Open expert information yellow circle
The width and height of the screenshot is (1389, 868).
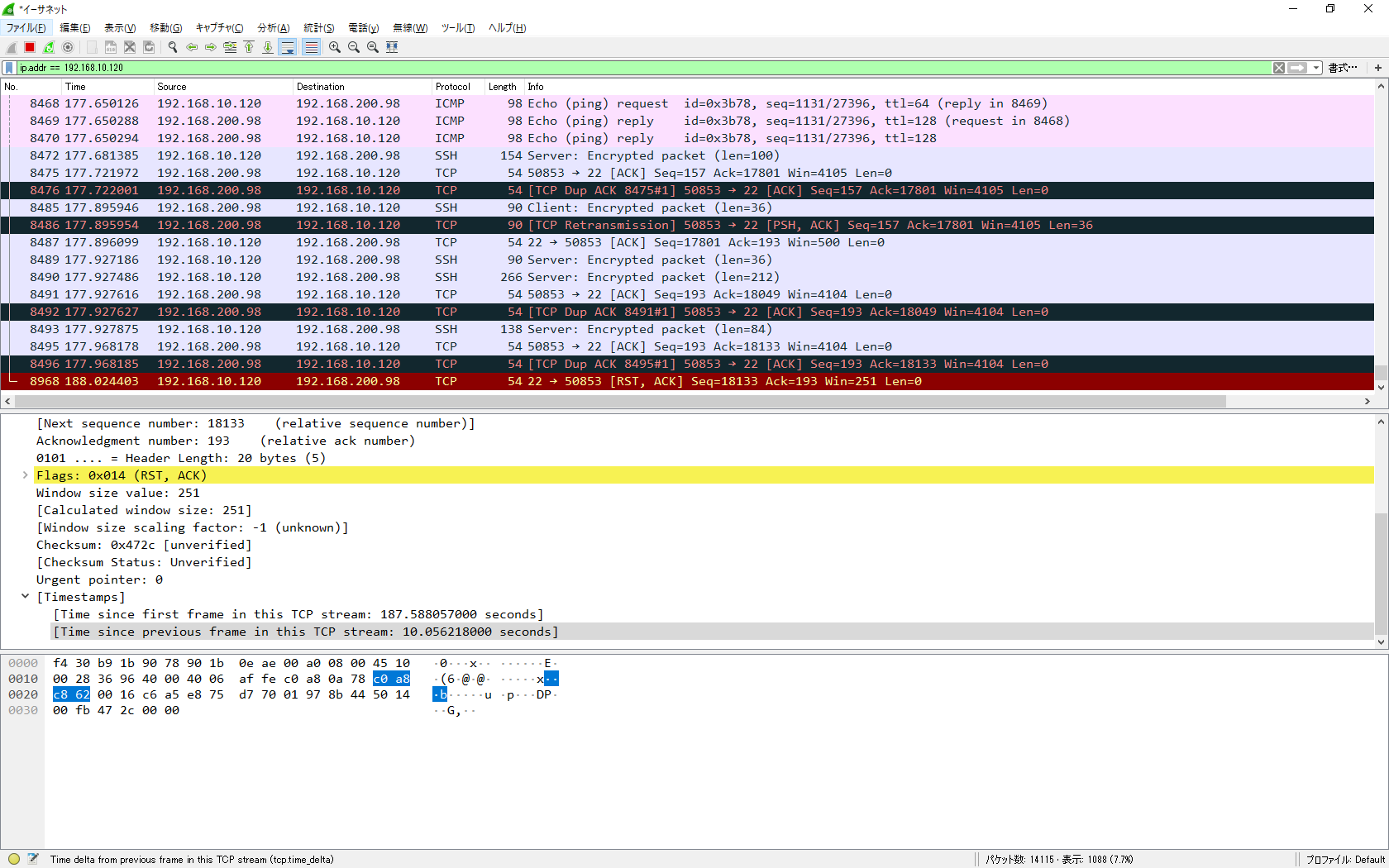pos(14,859)
